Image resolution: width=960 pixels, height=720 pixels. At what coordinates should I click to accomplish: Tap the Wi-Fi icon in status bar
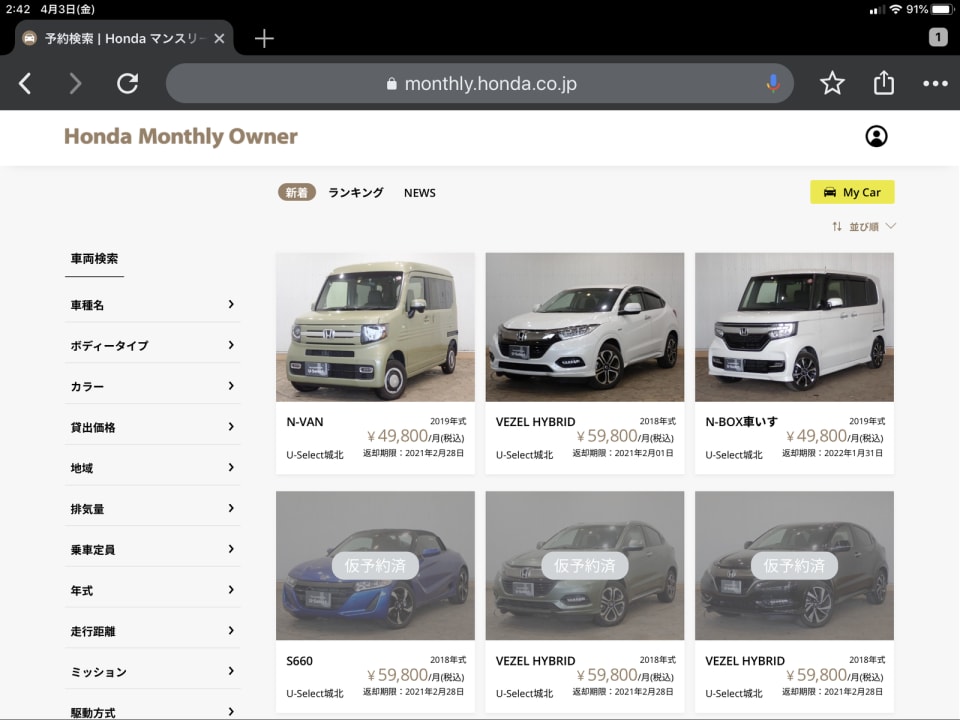point(896,9)
